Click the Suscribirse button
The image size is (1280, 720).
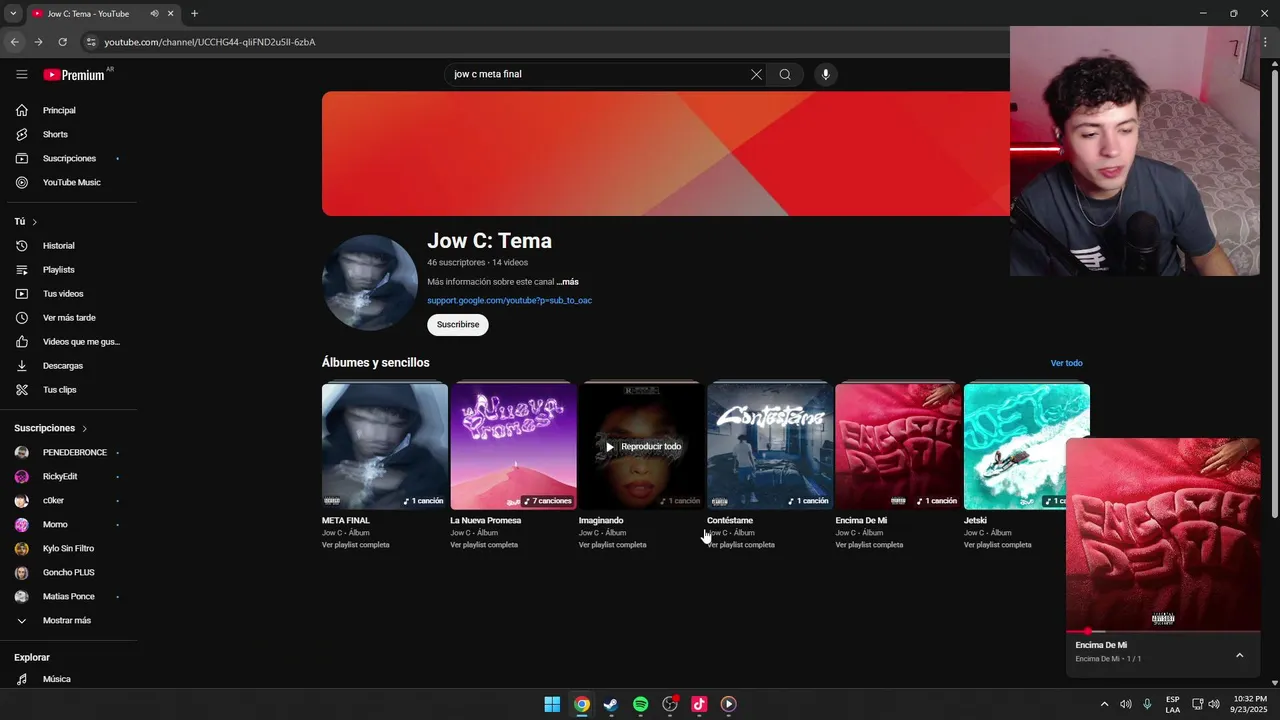pyautogui.click(x=458, y=324)
